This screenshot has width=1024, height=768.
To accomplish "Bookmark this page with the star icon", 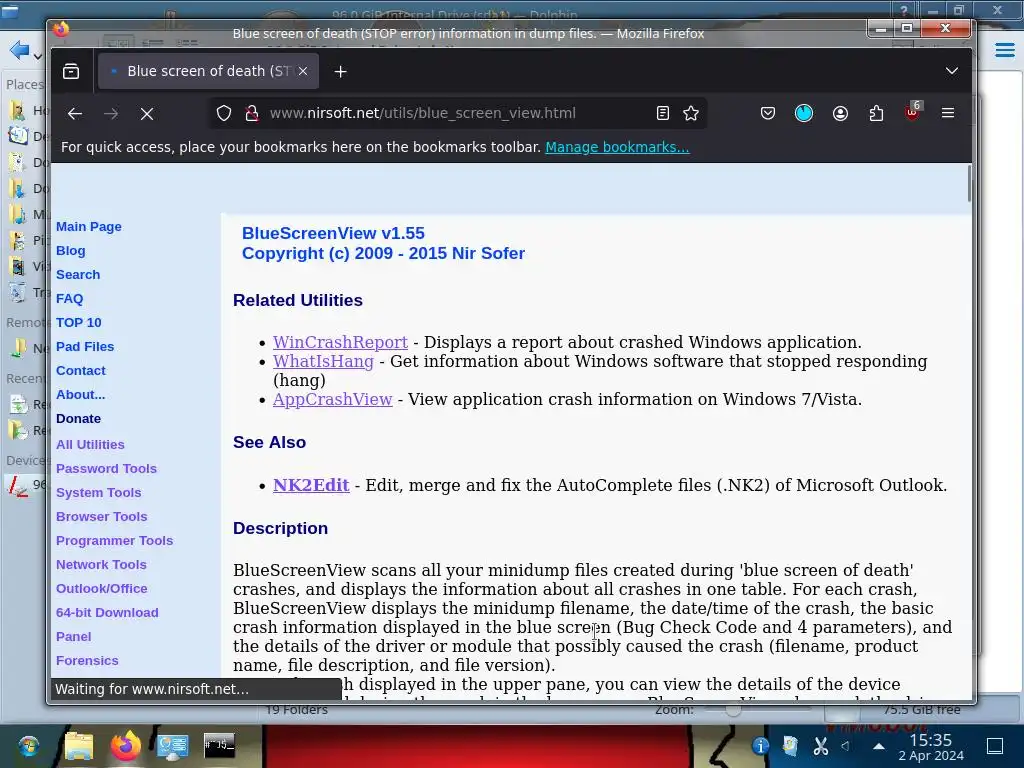I will point(691,114).
